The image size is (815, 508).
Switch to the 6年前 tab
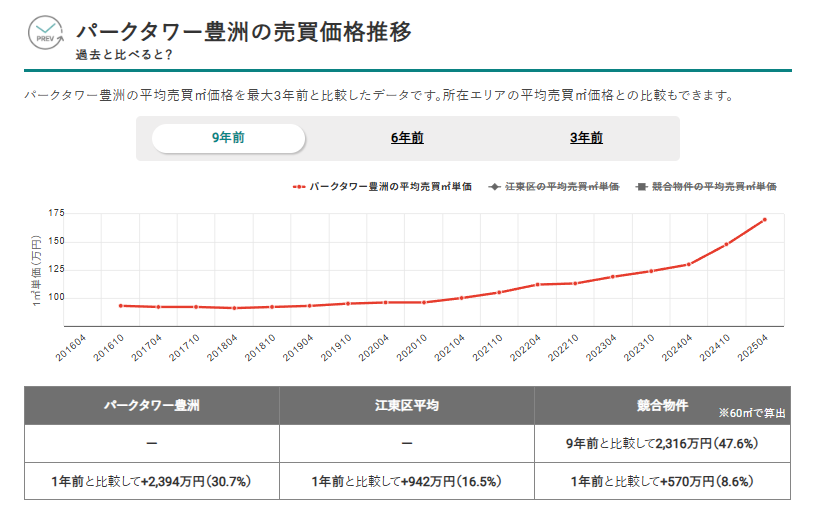[407, 138]
